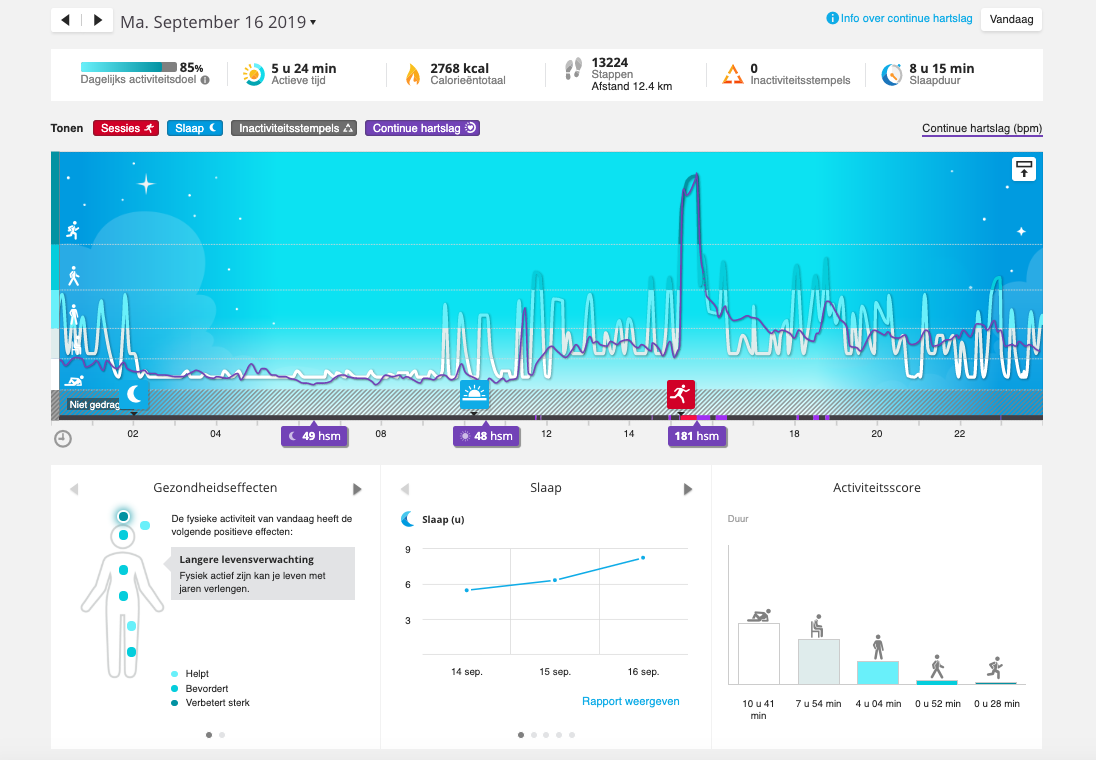Toggle the Inactiviteitsstempels filter
1096x760 pixels.
pos(293,128)
